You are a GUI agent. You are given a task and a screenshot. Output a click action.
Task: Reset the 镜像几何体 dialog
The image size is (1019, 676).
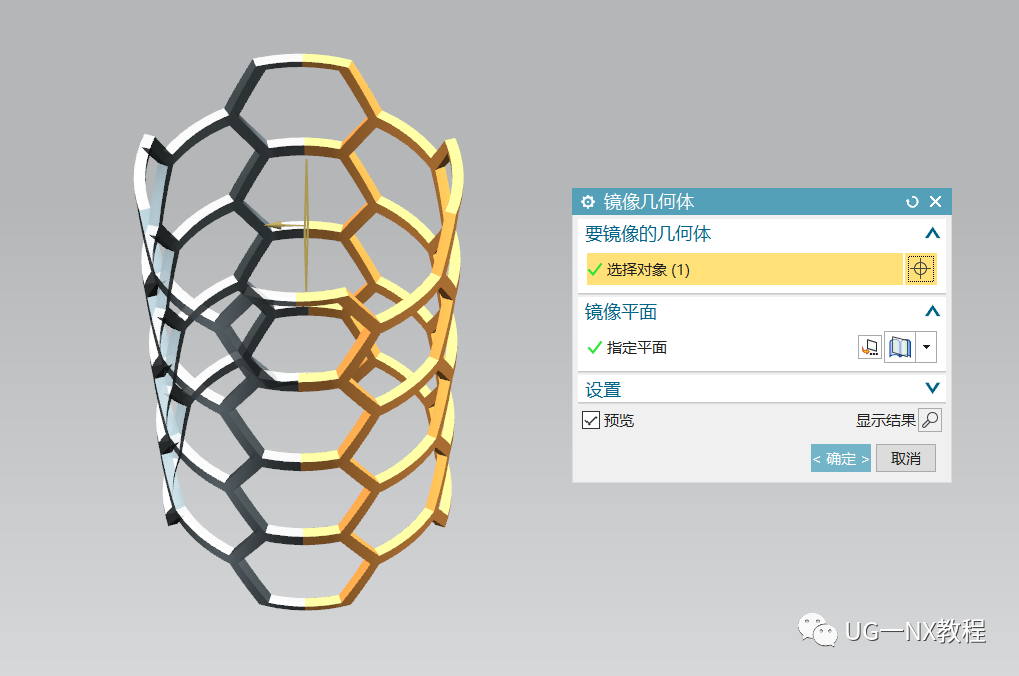point(912,202)
